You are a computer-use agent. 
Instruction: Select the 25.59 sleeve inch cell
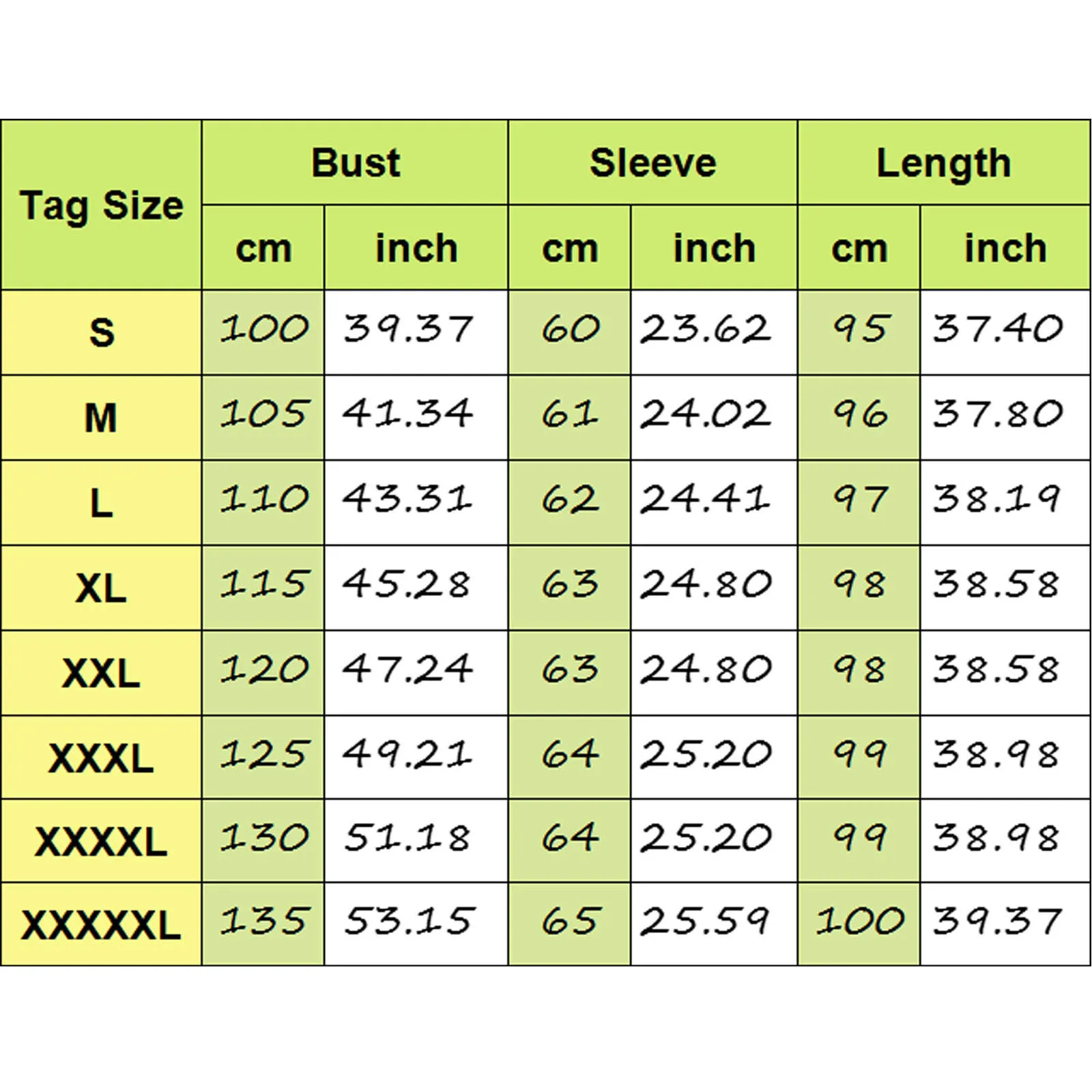(704, 921)
